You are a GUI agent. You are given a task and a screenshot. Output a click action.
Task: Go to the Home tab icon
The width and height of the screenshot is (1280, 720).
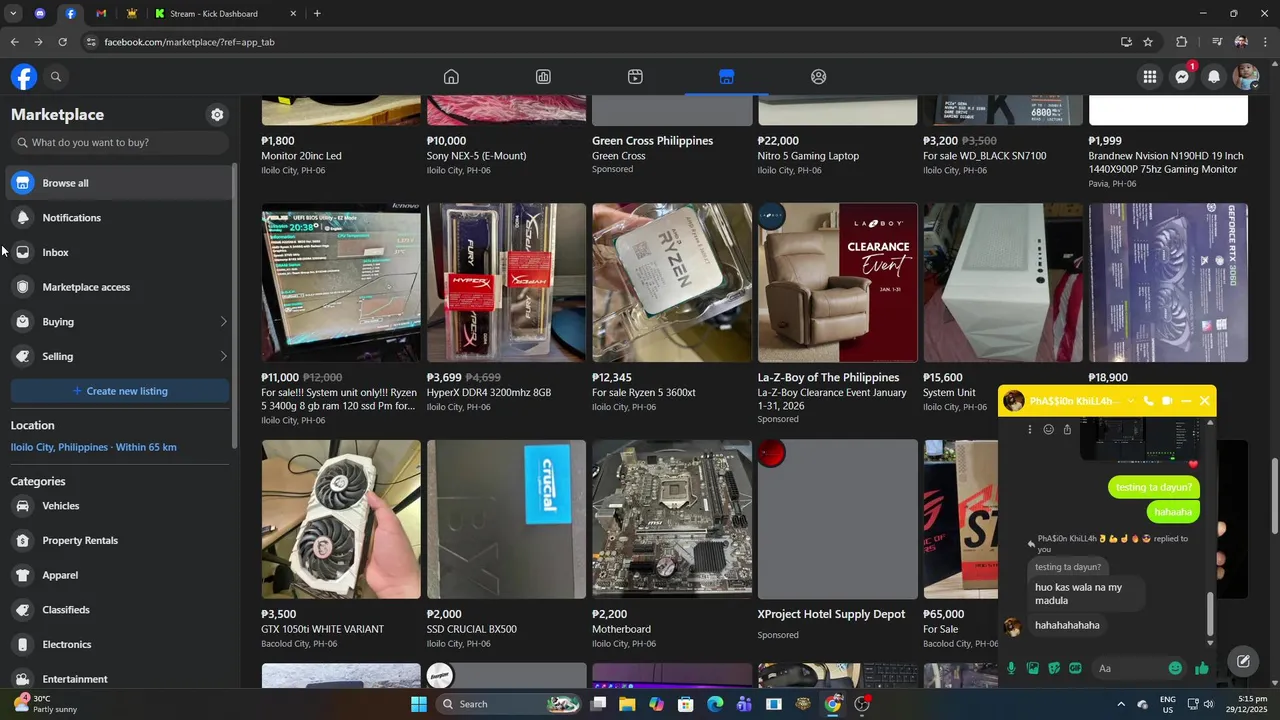click(451, 77)
